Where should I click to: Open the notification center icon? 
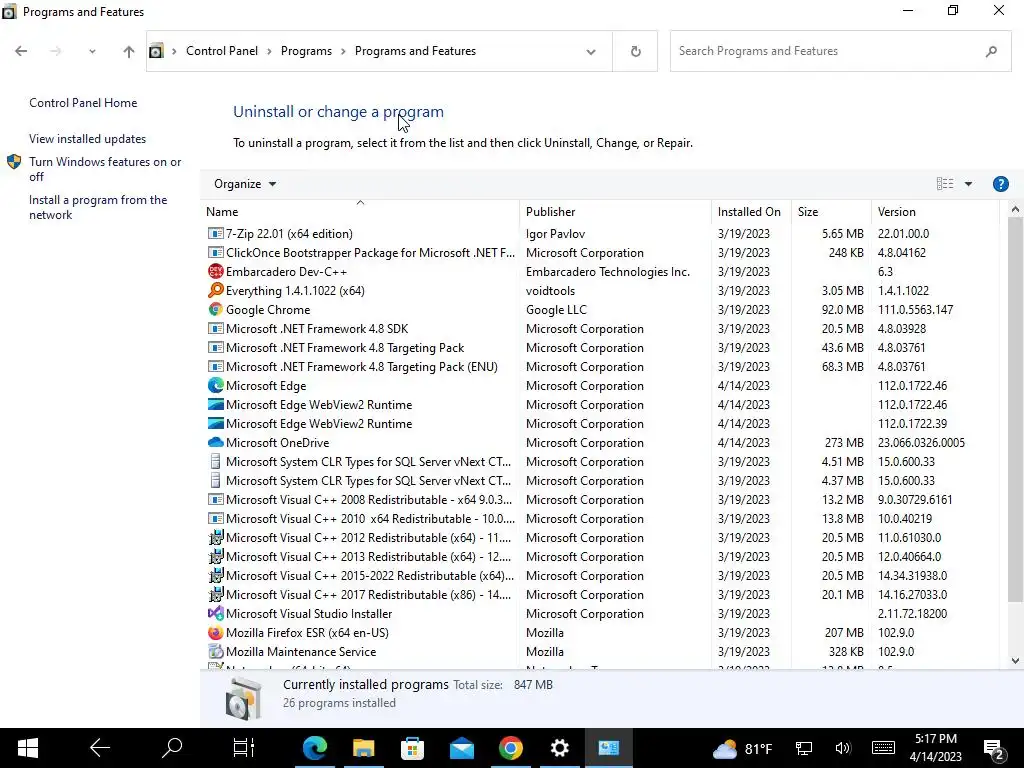click(x=994, y=749)
